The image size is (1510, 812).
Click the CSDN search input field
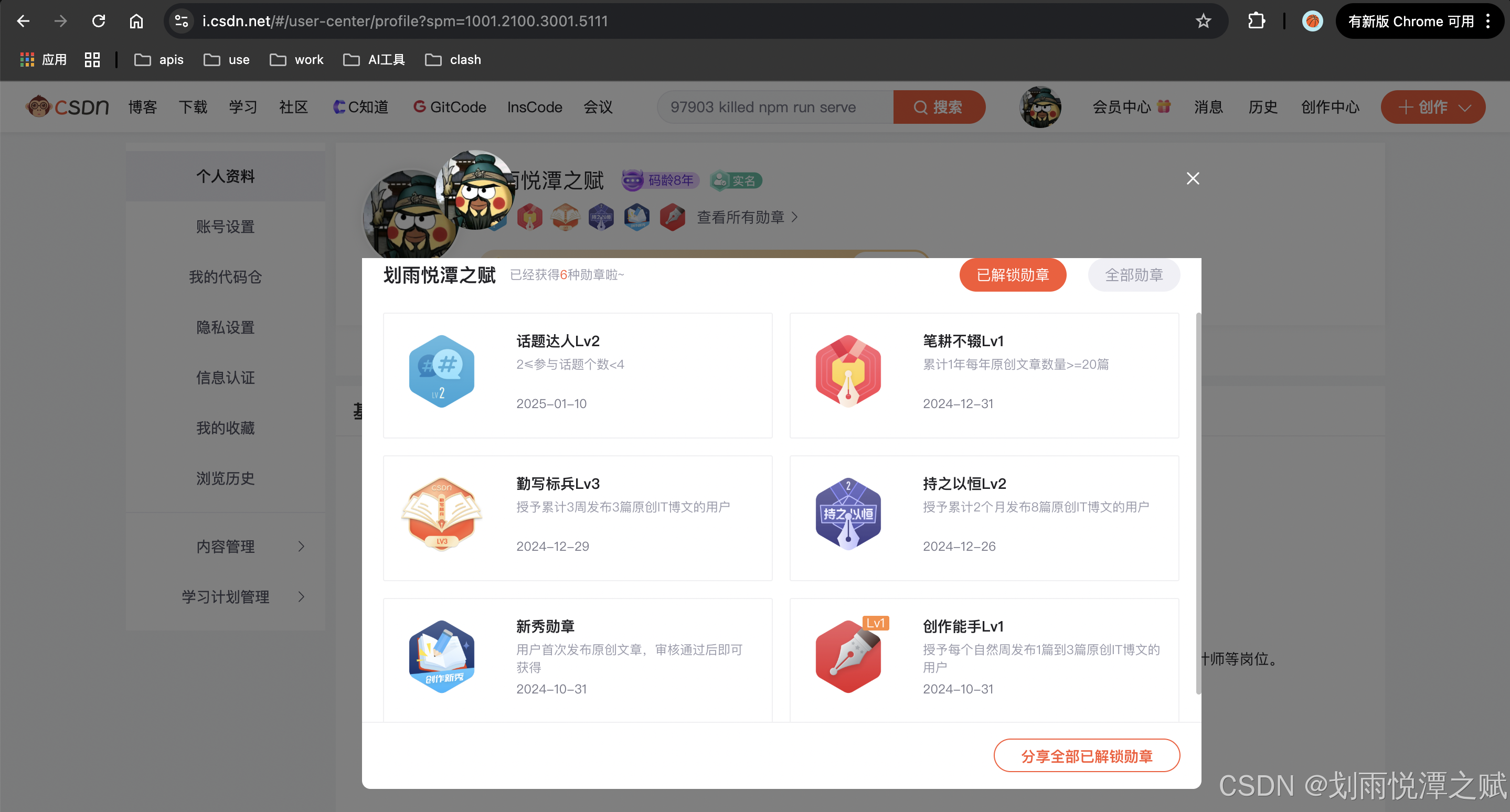774,107
